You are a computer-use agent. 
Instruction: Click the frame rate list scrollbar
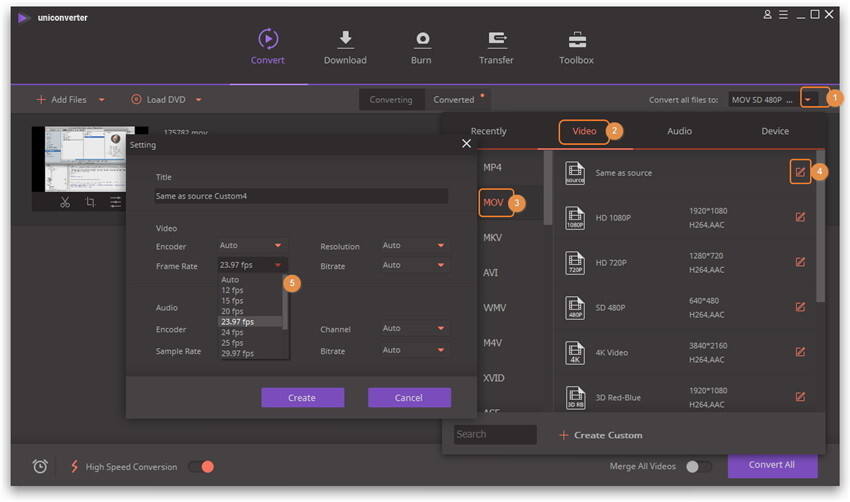[285, 301]
